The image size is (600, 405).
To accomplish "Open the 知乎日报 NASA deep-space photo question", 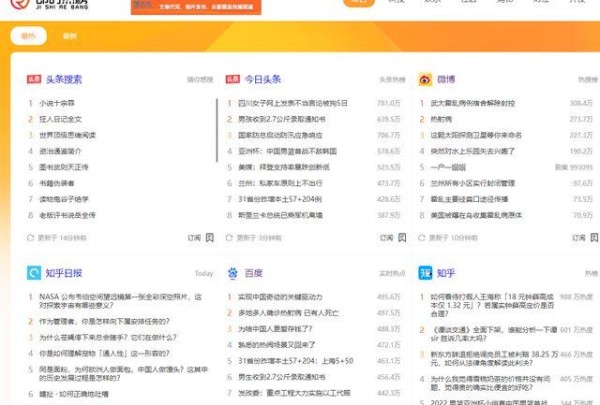I will (x=121, y=301).
